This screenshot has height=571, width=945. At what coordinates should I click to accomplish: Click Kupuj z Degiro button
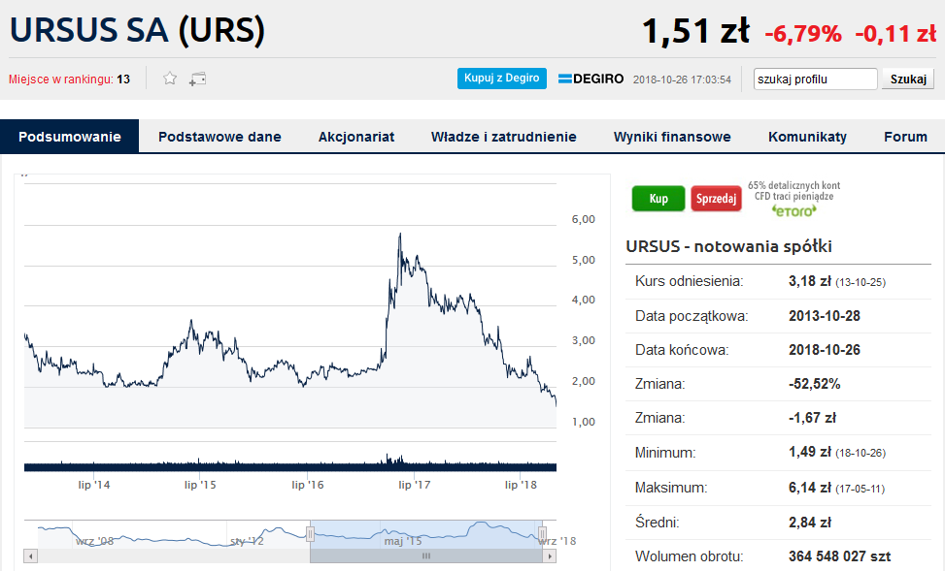[x=501, y=78]
